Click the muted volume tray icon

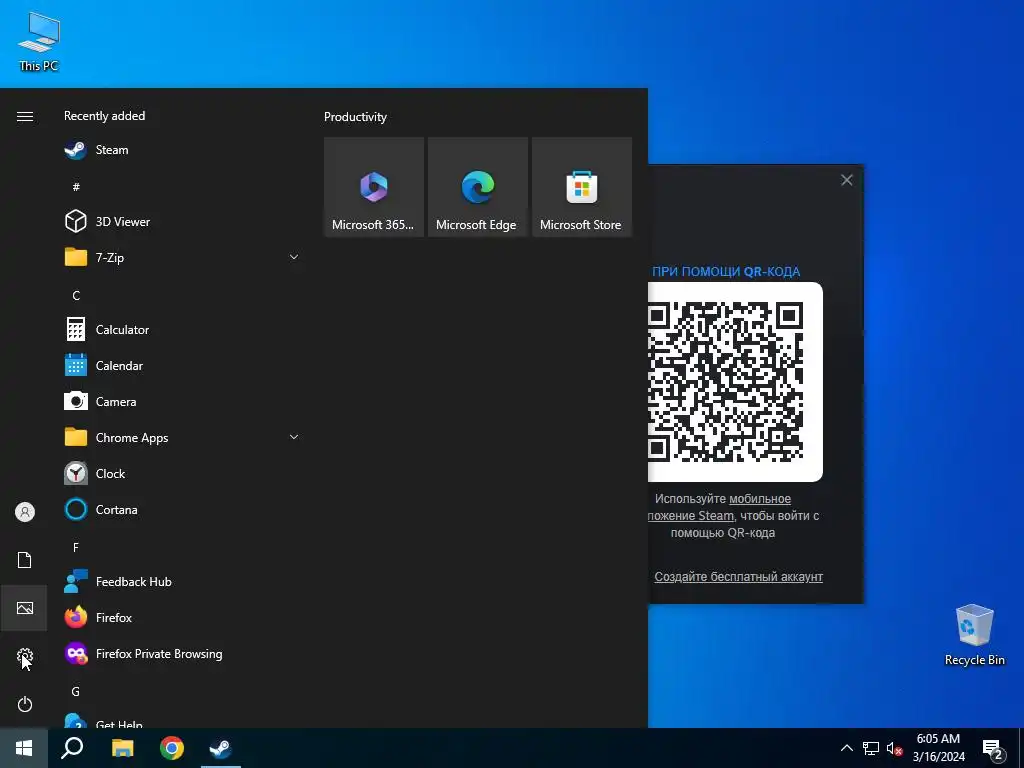pos(894,748)
